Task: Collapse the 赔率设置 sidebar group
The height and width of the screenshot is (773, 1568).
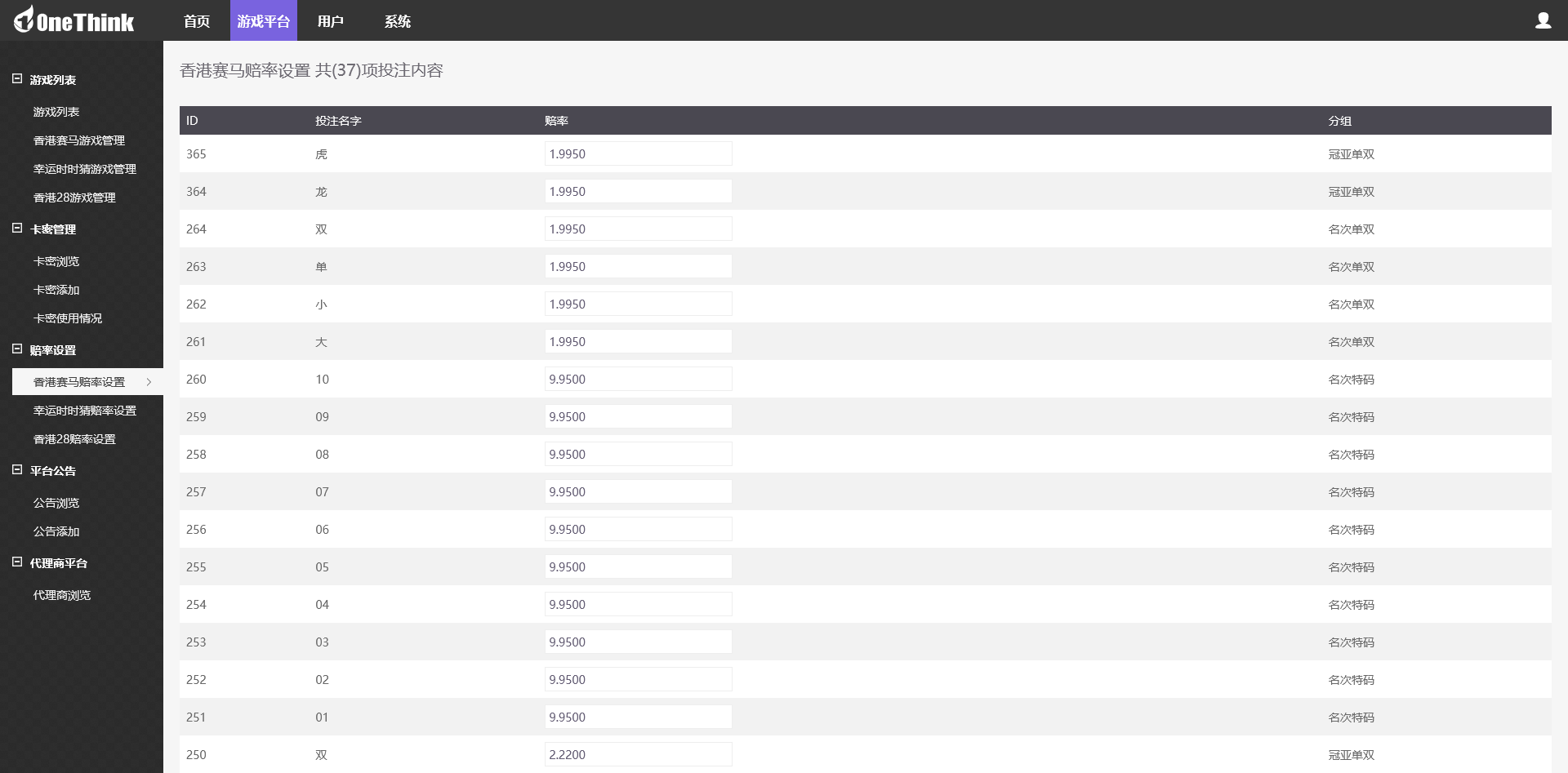Action: pyautogui.click(x=17, y=349)
